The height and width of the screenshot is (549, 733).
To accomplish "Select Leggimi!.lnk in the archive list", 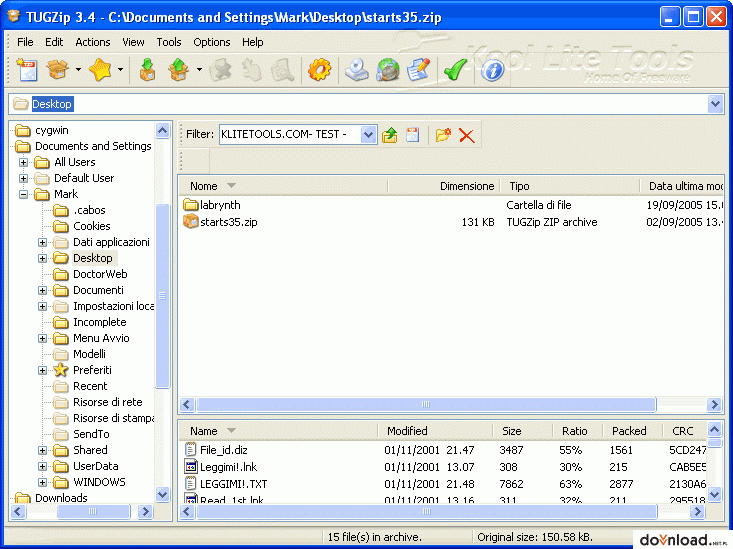I will [x=228, y=467].
